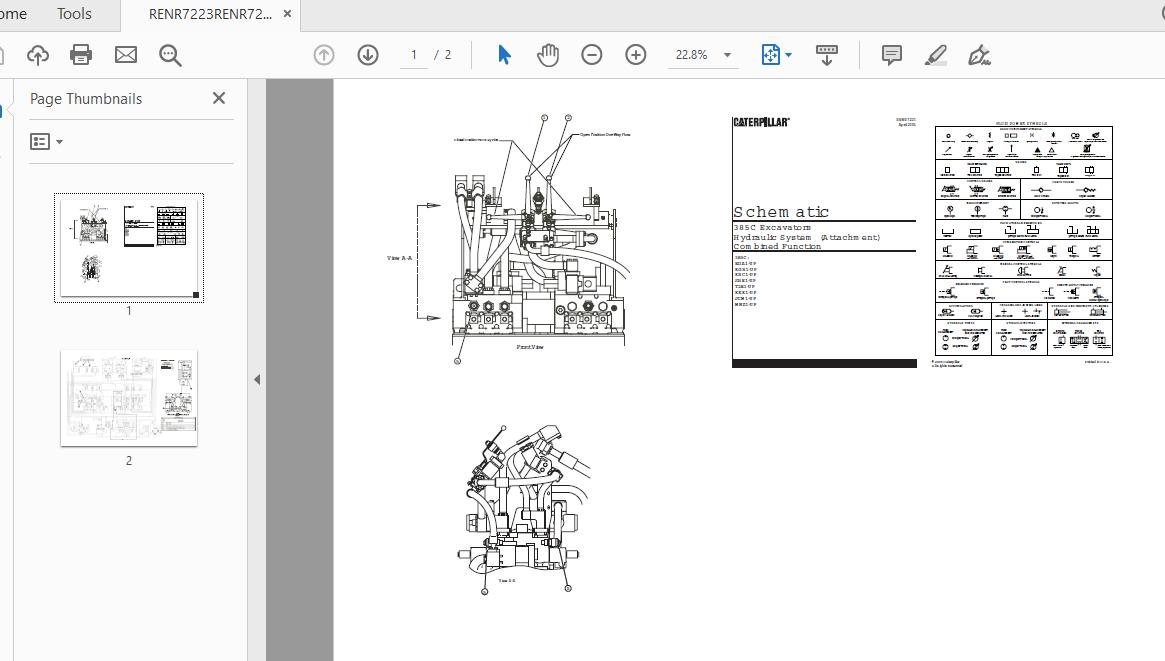The image size is (1165, 661).
Task: Click the total pages '2' indicator
Action: coord(448,55)
